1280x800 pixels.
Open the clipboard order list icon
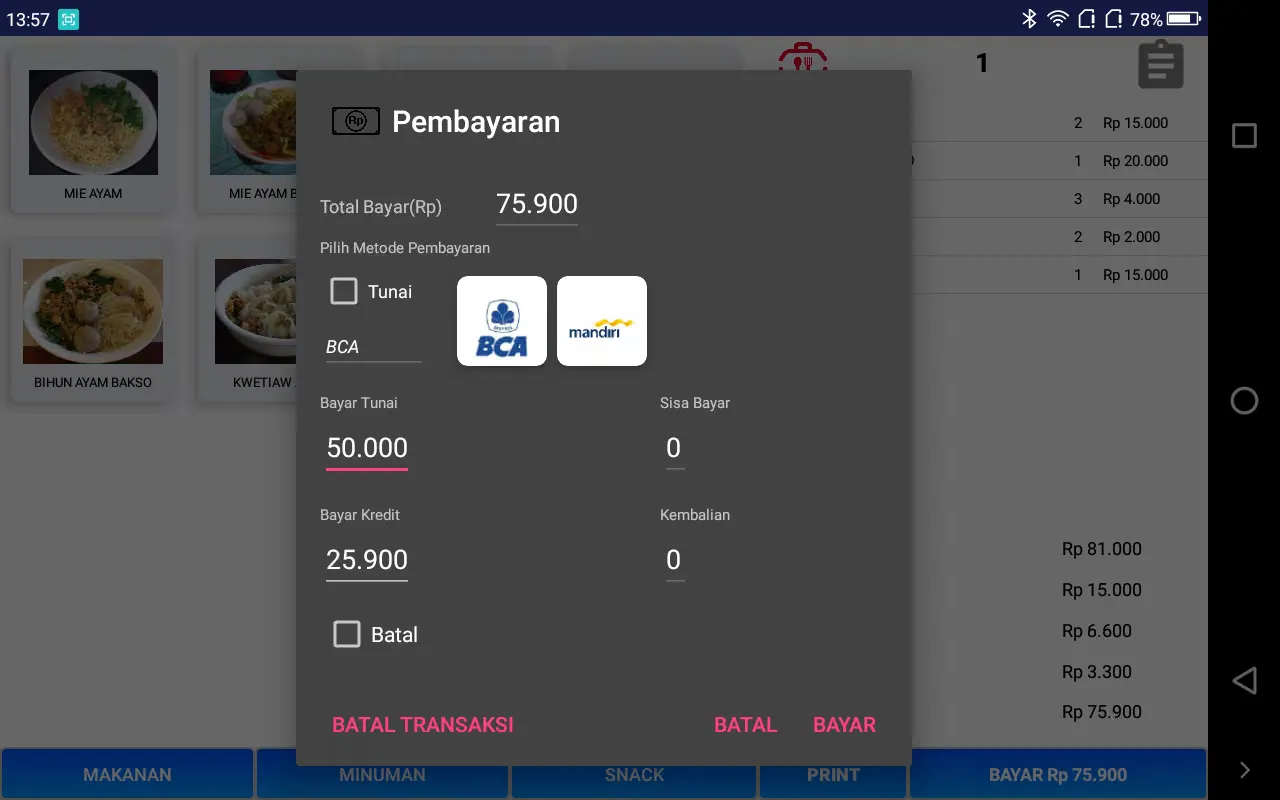pyautogui.click(x=1161, y=64)
